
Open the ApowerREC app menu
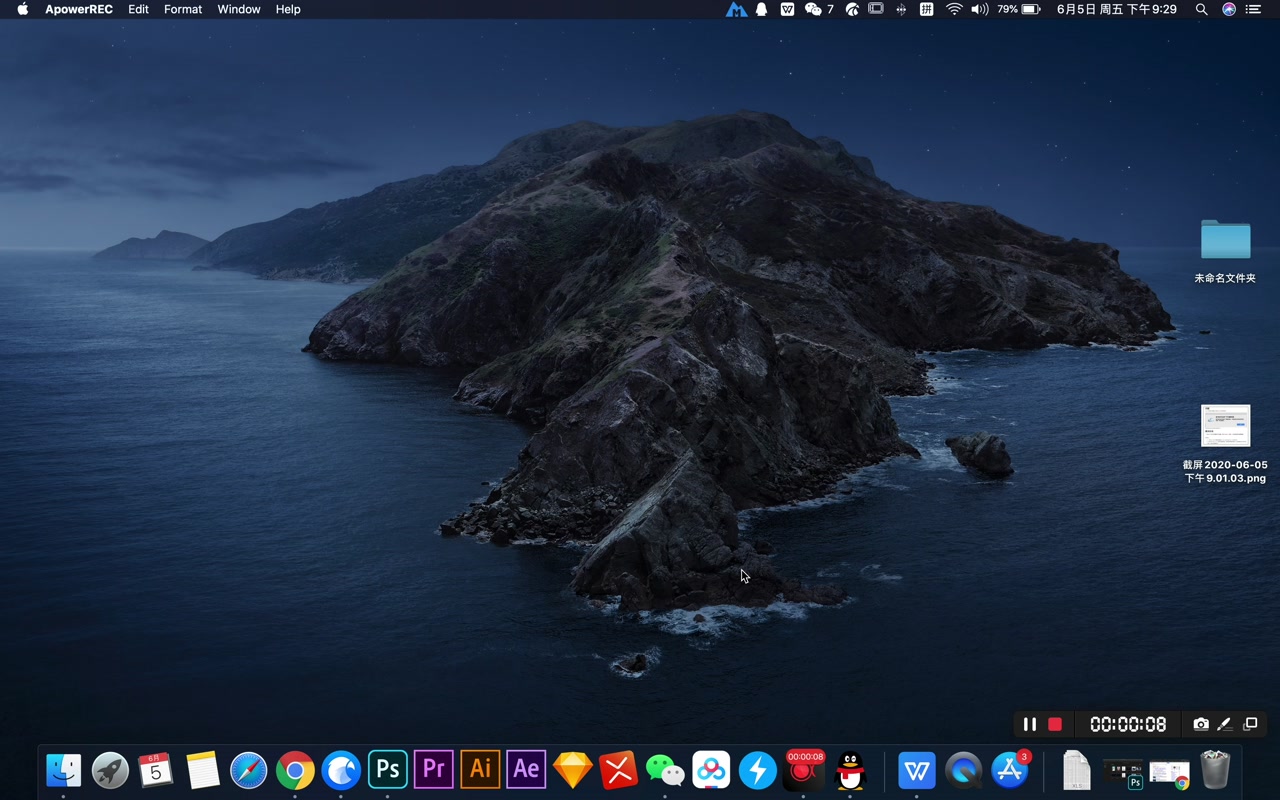point(79,9)
